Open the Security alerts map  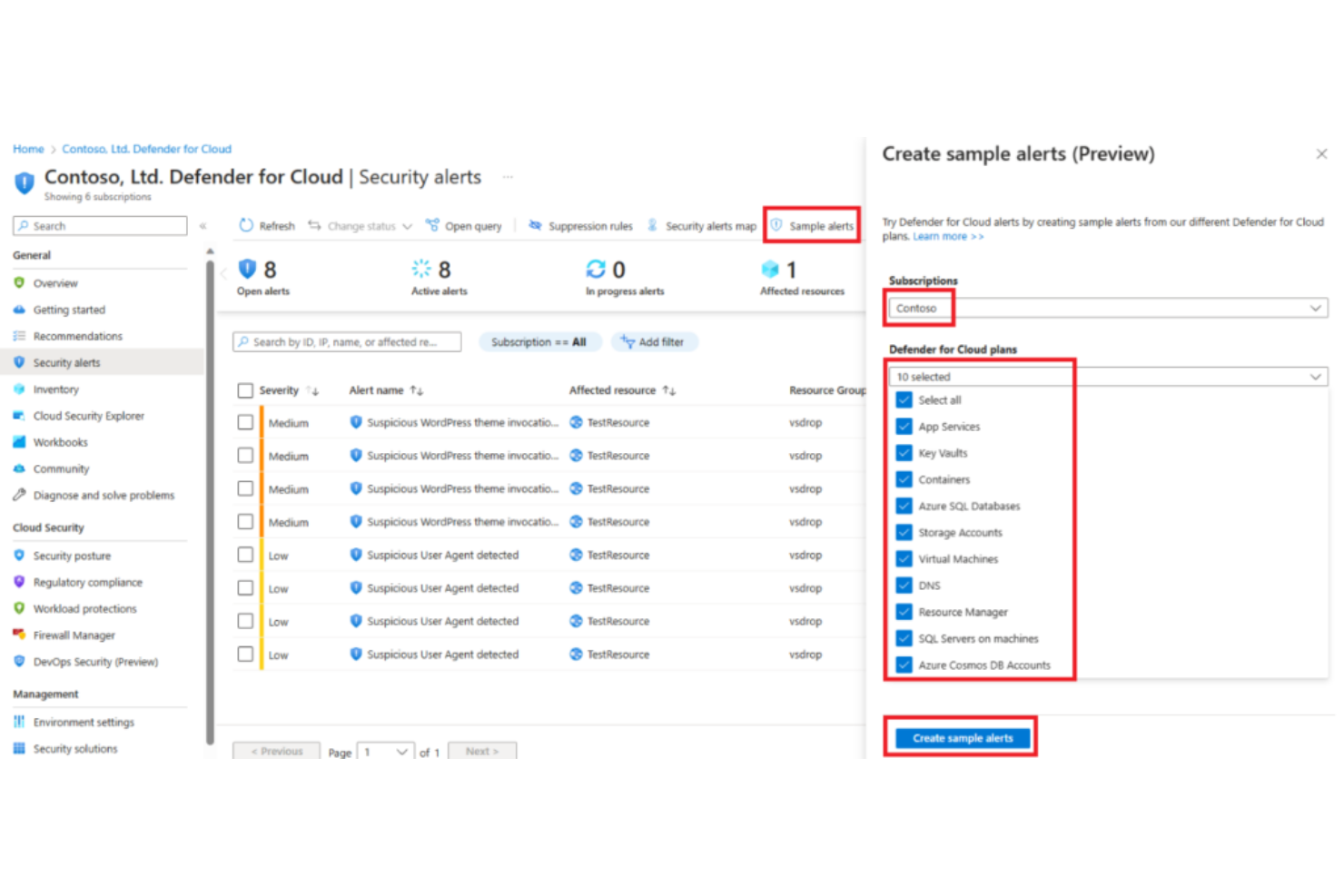coord(708,225)
